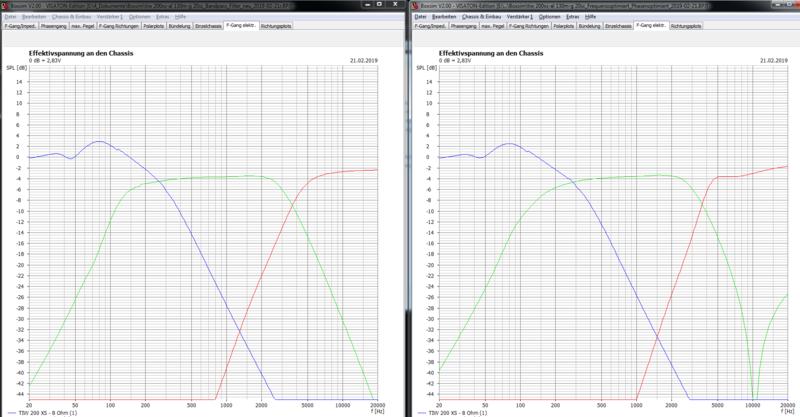This screenshot has height=417, width=800.
Task: Open the Hilfe menu in left window
Action: 180,17
